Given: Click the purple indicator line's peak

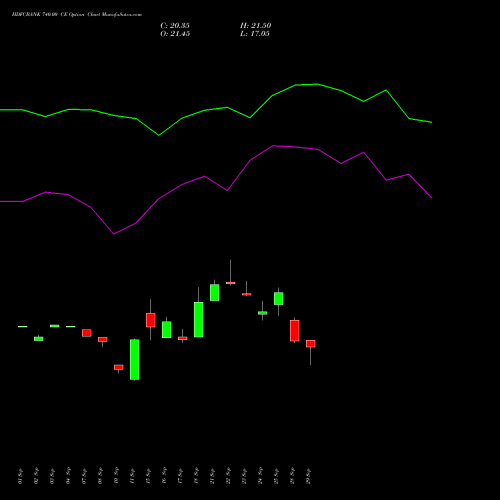Looking at the screenshot, I should coord(273,146).
